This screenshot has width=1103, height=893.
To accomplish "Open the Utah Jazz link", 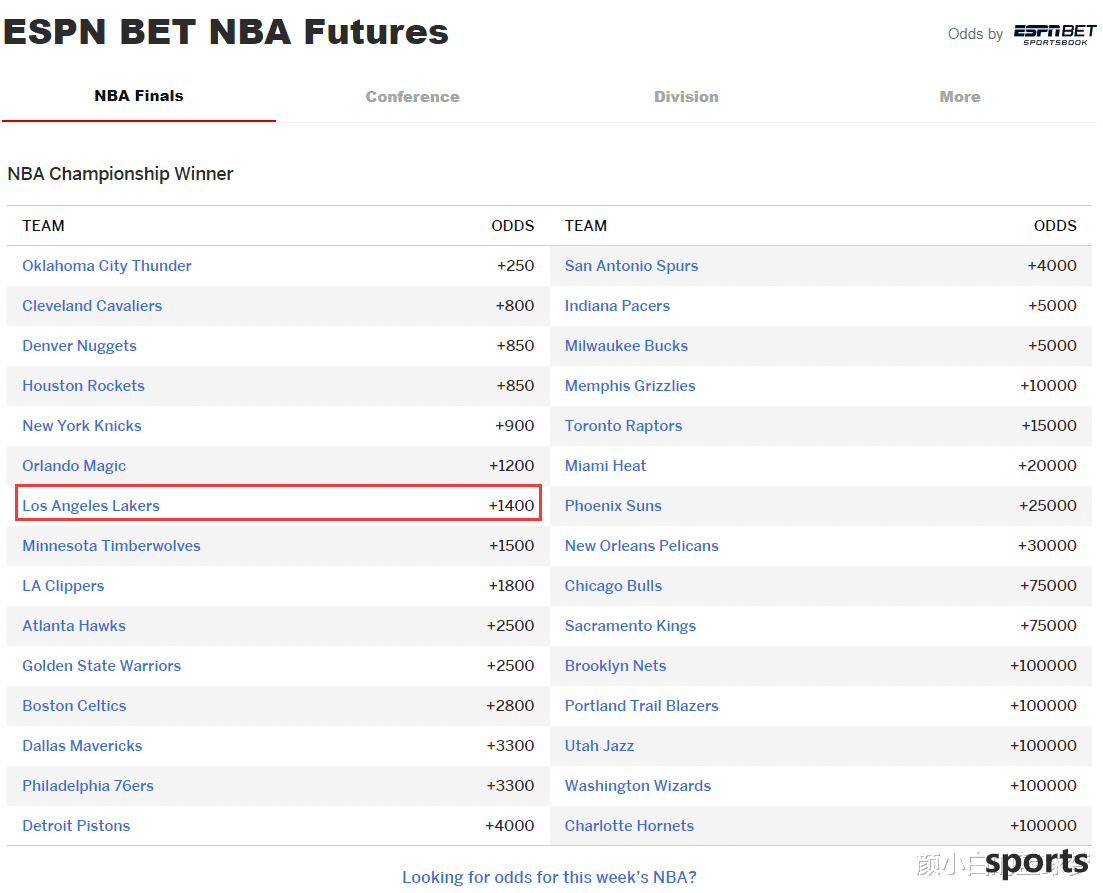I will [x=600, y=746].
